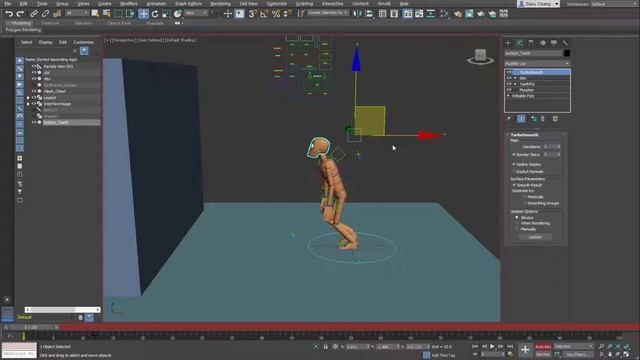Screen dimensions: 640x360
Task: Click Remove modifier trash icon
Action: click(x=542, y=119)
